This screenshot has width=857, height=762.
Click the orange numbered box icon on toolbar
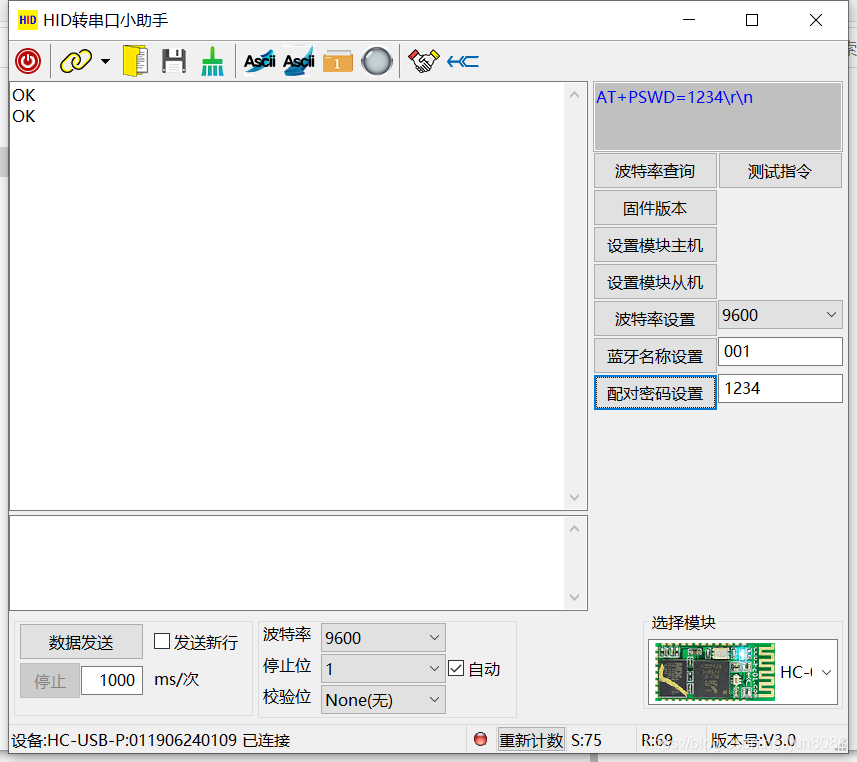[337, 61]
